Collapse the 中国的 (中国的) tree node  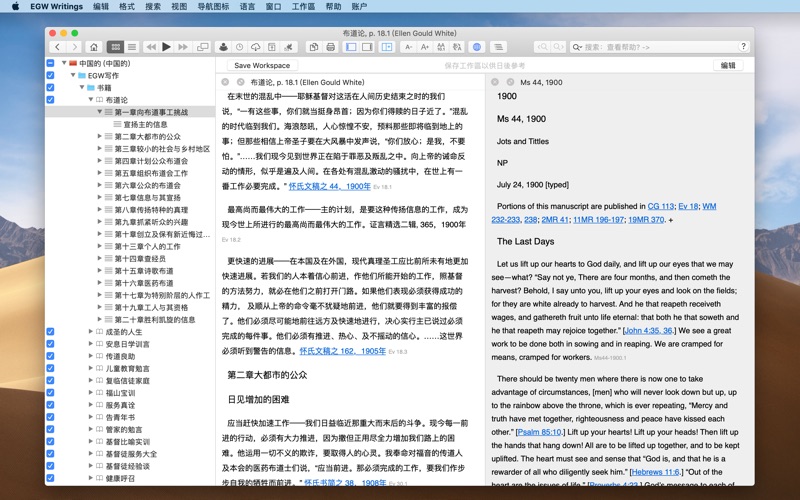pos(64,63)
